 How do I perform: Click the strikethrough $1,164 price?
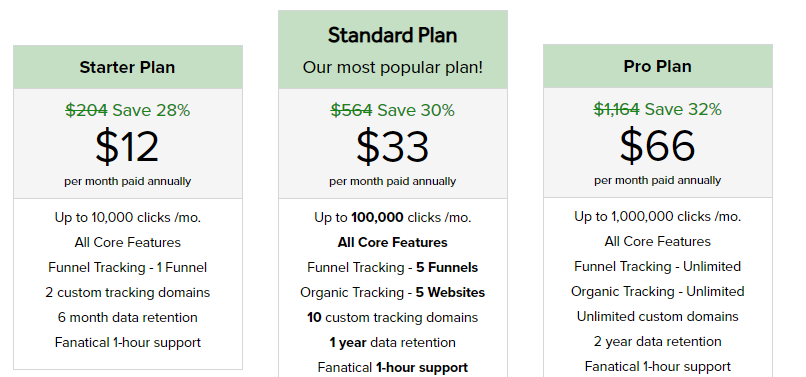(616, 109)
